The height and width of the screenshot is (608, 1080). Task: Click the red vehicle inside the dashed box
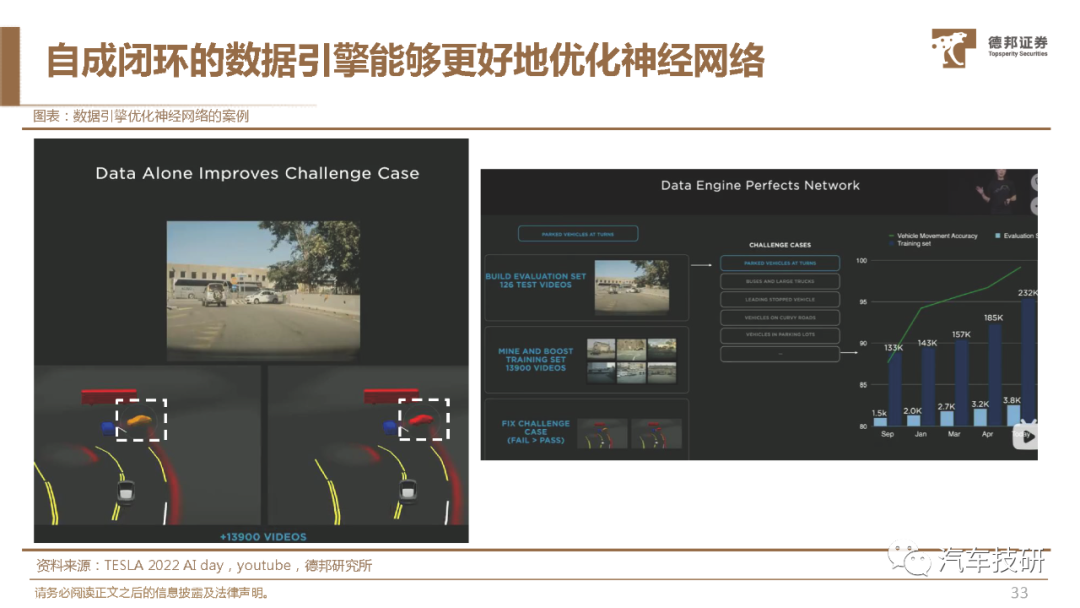tap(421, 419)
